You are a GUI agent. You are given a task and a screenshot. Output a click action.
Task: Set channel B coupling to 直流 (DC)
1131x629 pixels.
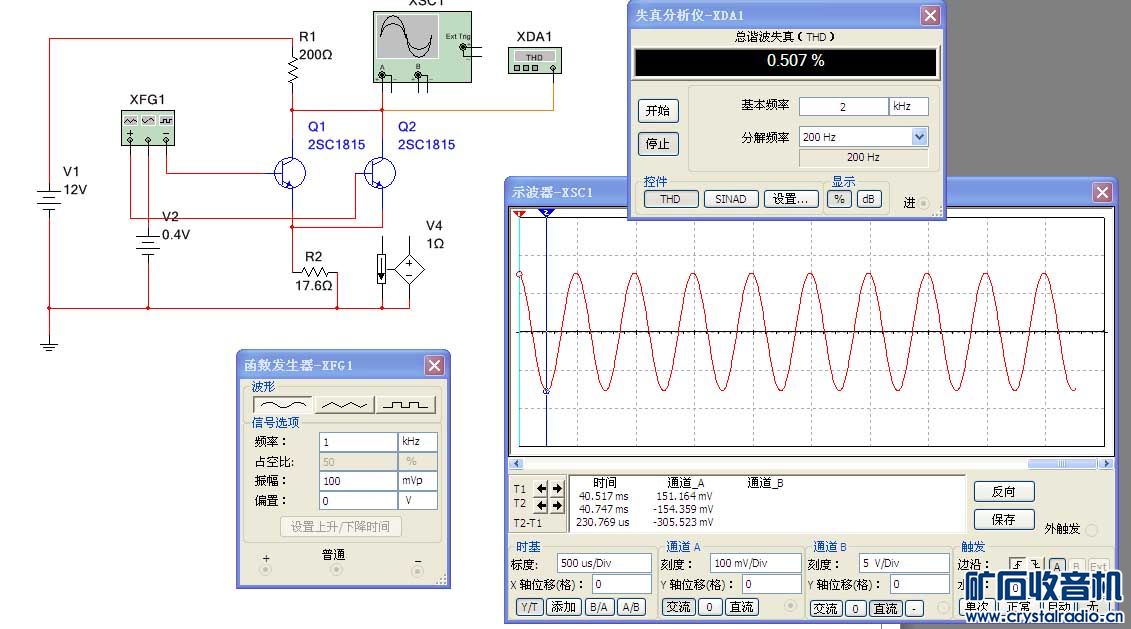(886, 609)
